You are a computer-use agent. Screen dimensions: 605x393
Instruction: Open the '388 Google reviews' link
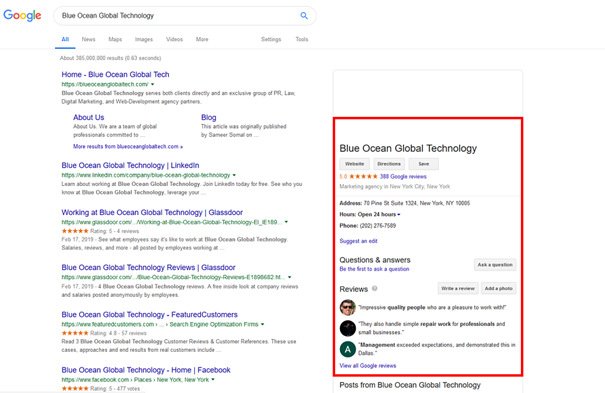(403, 176)
